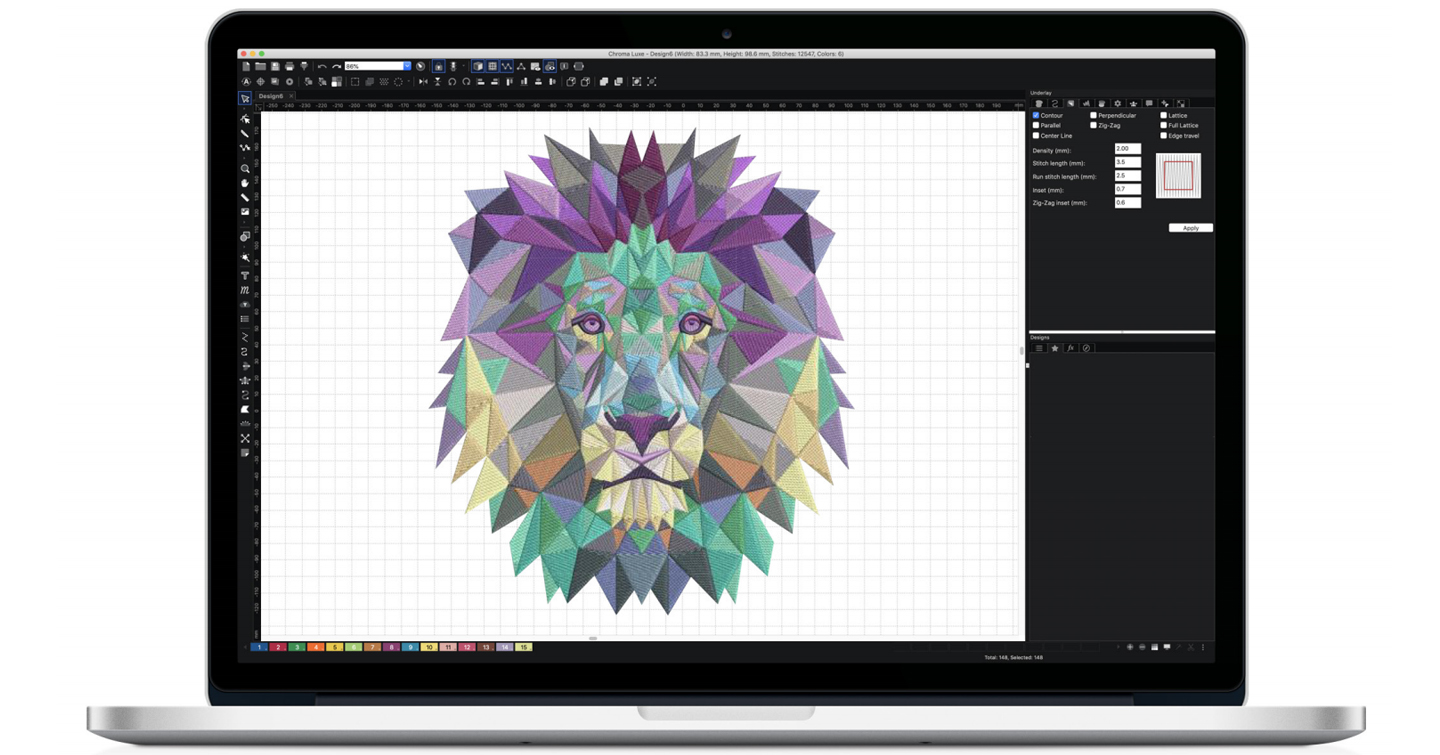Check the Full Lattice option
The height and width of the screenshot is (755, 1440).
[x=1164, y=126]
